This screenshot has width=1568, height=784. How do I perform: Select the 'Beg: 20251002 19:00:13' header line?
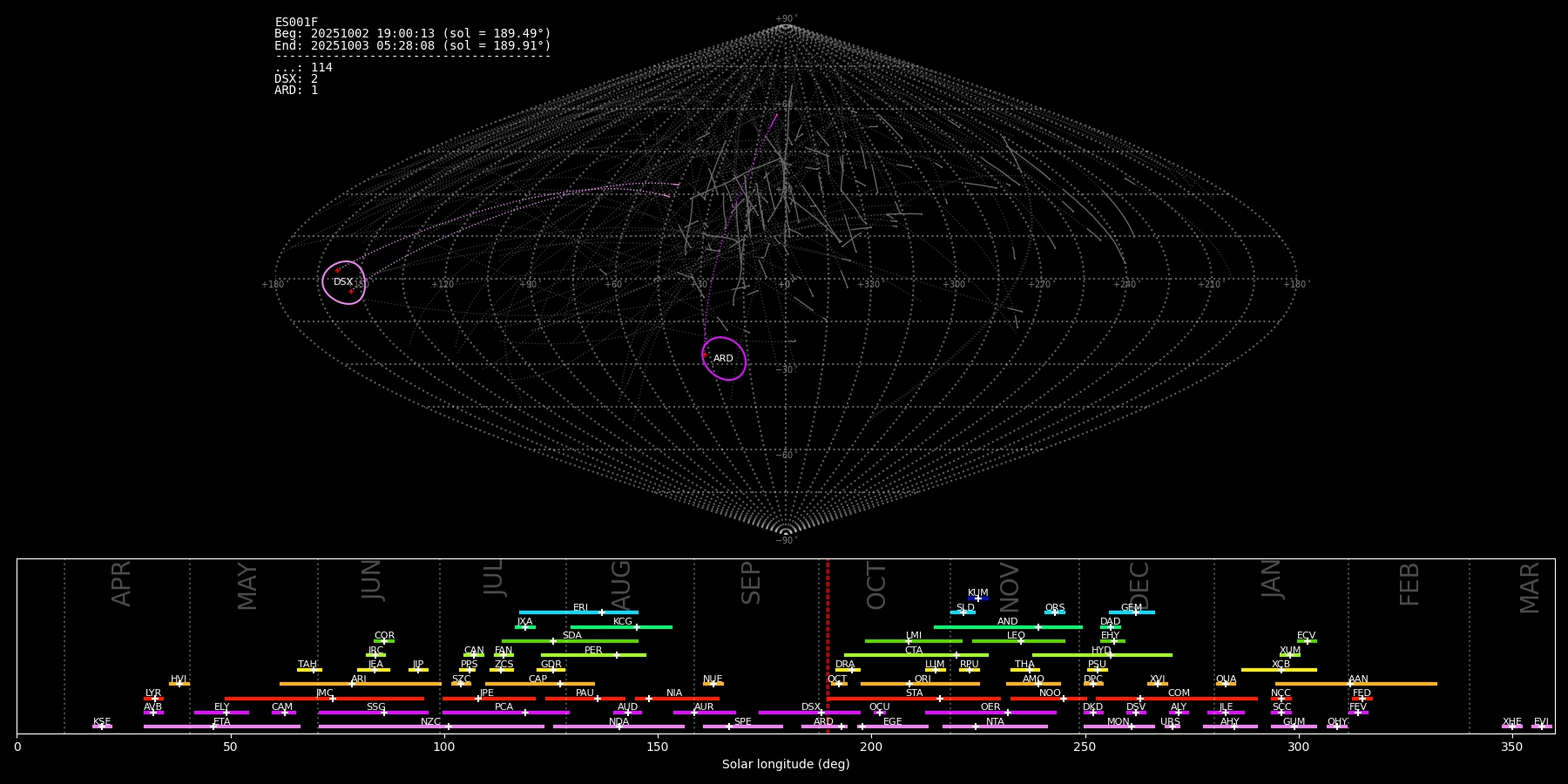[x=413, y=34]
